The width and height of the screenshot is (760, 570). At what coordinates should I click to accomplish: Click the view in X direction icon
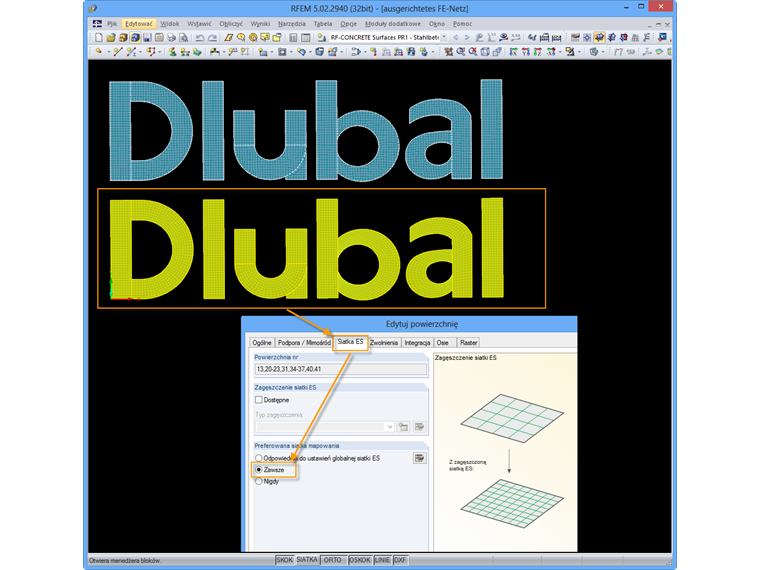(x=513, y=51)
